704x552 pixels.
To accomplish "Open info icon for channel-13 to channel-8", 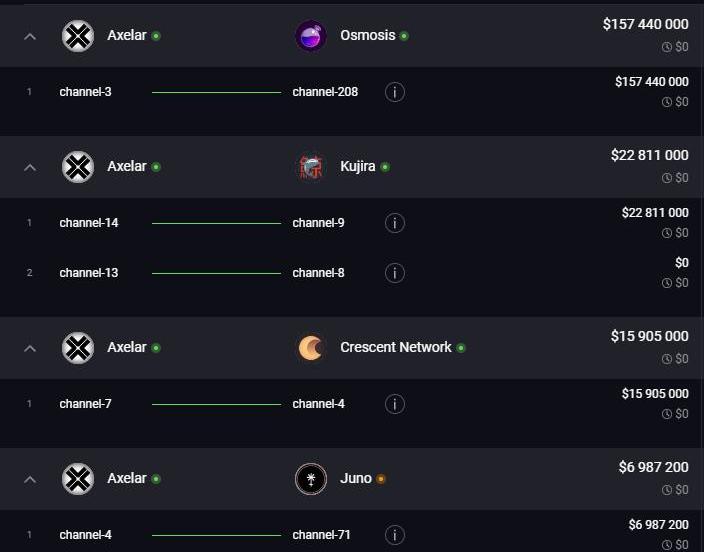I will (x=395, y=273).
